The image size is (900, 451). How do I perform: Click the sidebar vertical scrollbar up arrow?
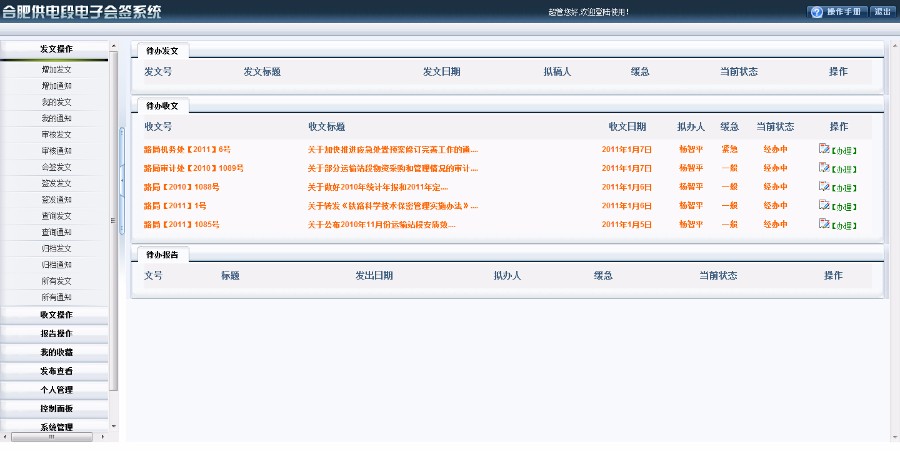(x=113, y=46)
